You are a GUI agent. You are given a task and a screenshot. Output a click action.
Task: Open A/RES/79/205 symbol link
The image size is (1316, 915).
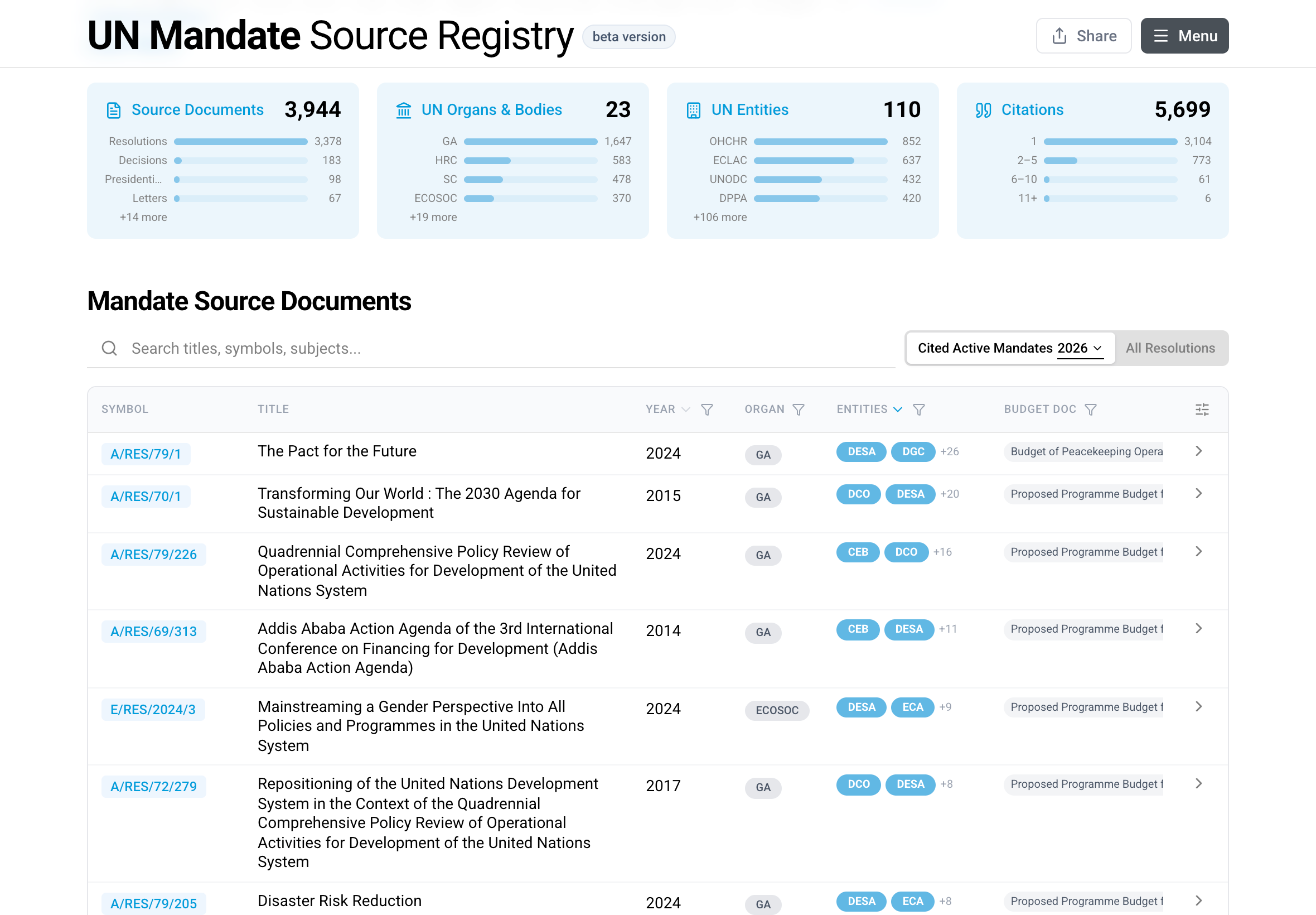tap(153, 903)
